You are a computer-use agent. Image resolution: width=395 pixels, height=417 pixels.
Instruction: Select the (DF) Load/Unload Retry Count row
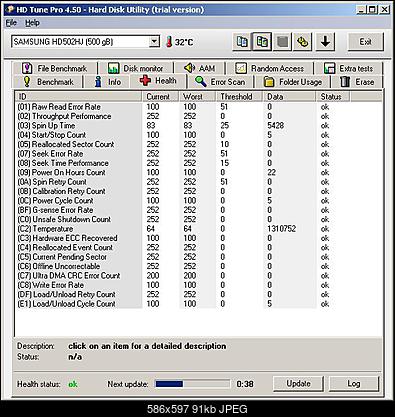click(x=199, y=294)
